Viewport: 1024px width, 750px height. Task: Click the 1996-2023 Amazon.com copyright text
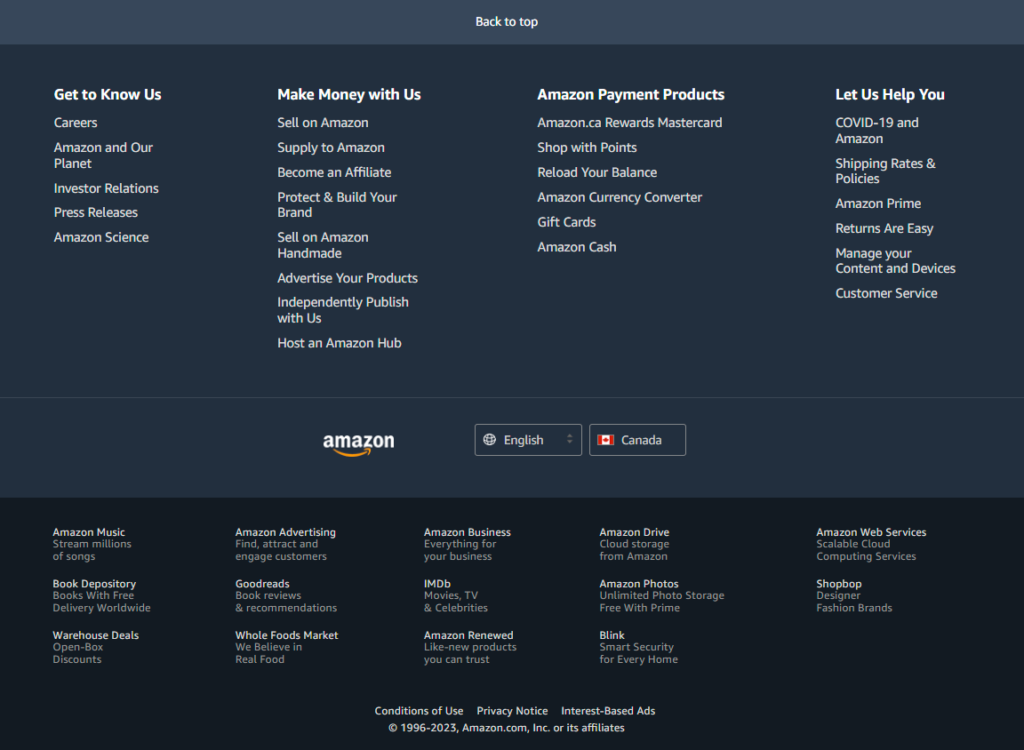pos(507,728)
